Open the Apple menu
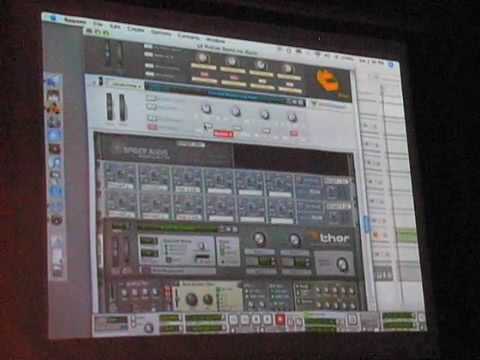Viewport: 480px width, 360px height. pos(53,18)
